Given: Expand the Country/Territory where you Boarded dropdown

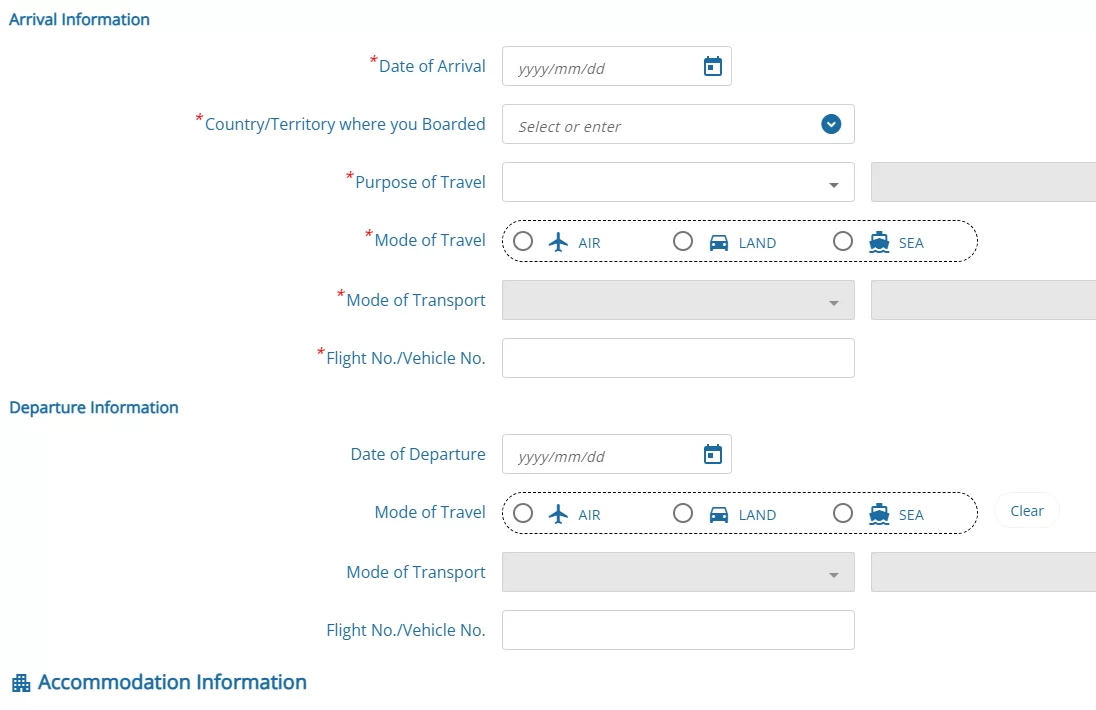Looking at the screenshot, I should coord(831,124).
